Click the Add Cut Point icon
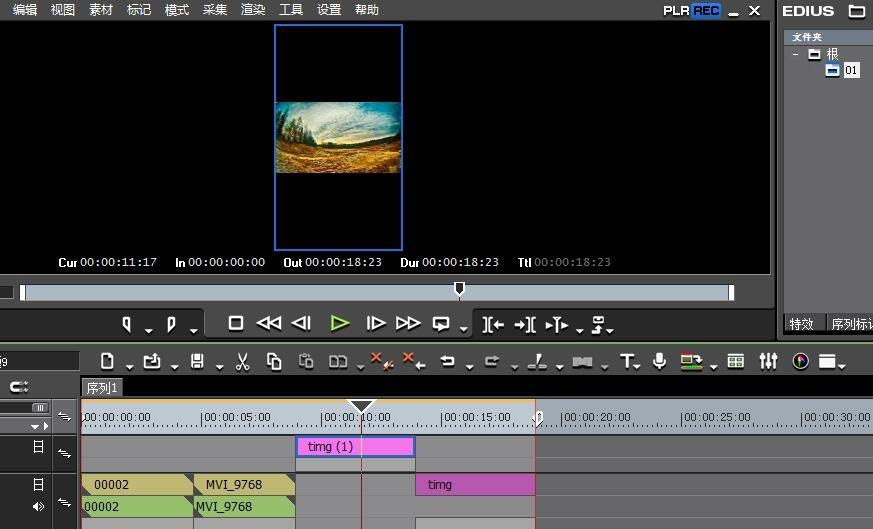The image size is (873, 529). pos(537,362)
